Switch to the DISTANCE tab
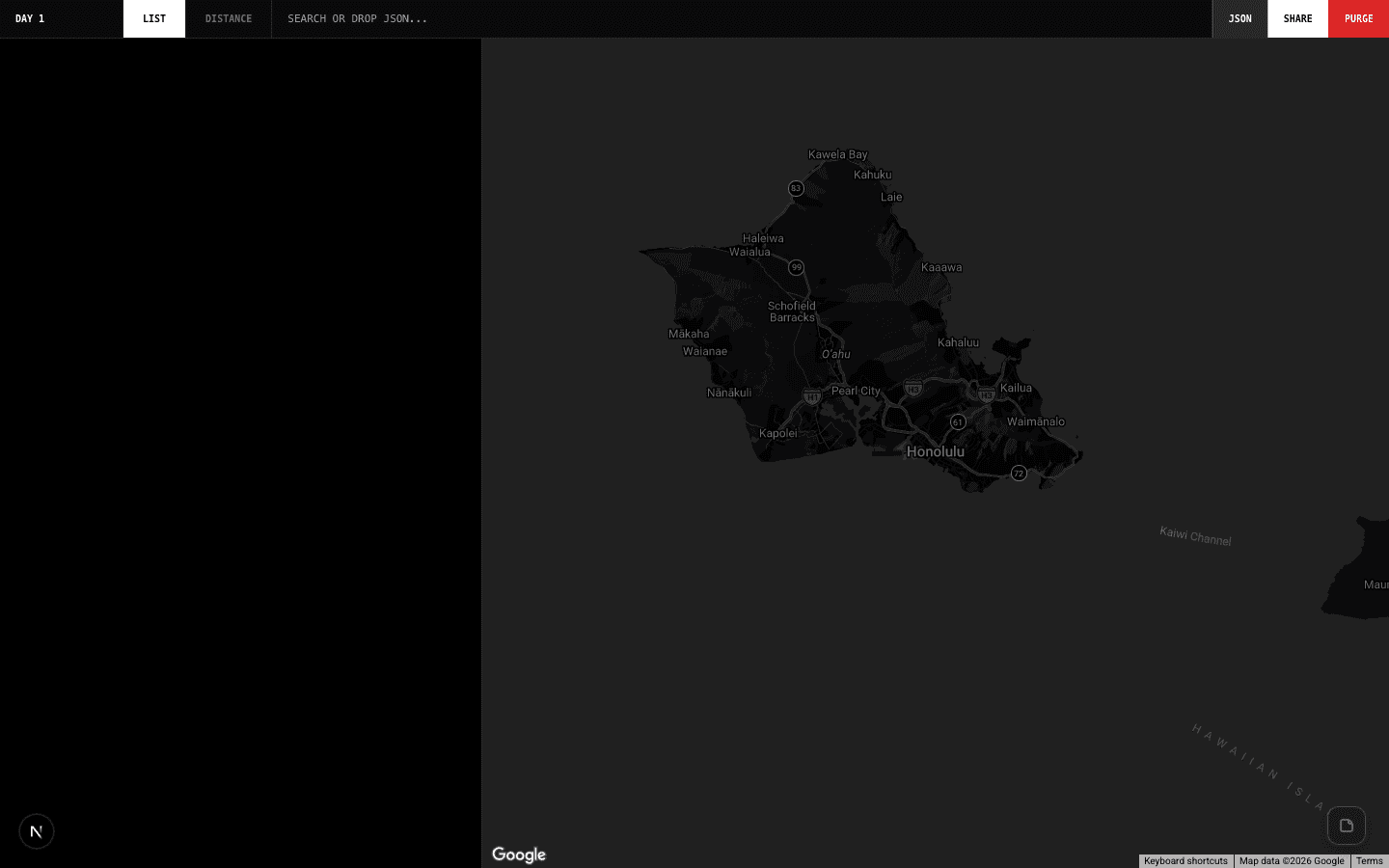The image size is (1389, 868). [228, 18]
